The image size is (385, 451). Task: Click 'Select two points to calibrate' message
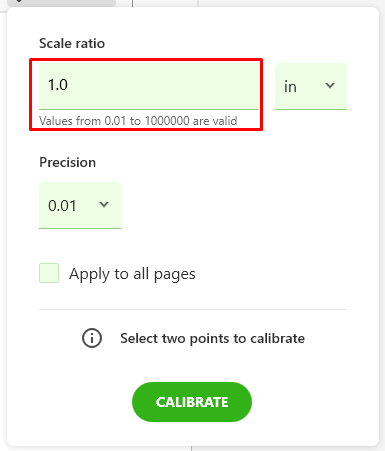tap(212, 338)
